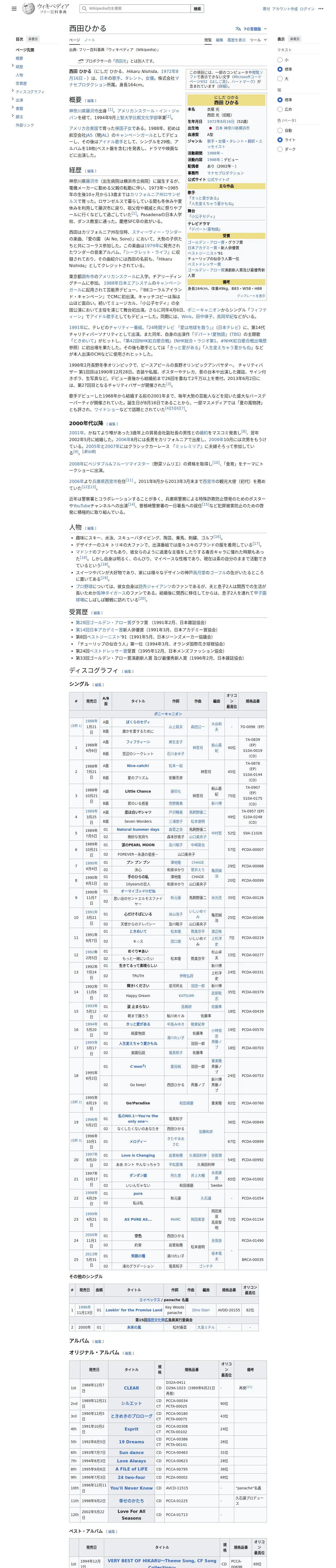Select the 閲覧 view tab
The height and width of the screenshot is (1568, 336).
208,40
